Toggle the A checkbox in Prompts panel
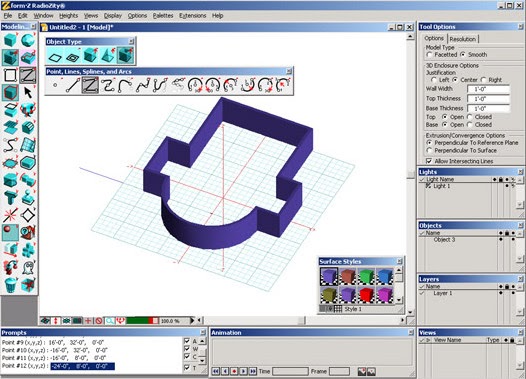The height and width of the screenshot is (379, 526). pyautogui.click(x=187, y=341)
